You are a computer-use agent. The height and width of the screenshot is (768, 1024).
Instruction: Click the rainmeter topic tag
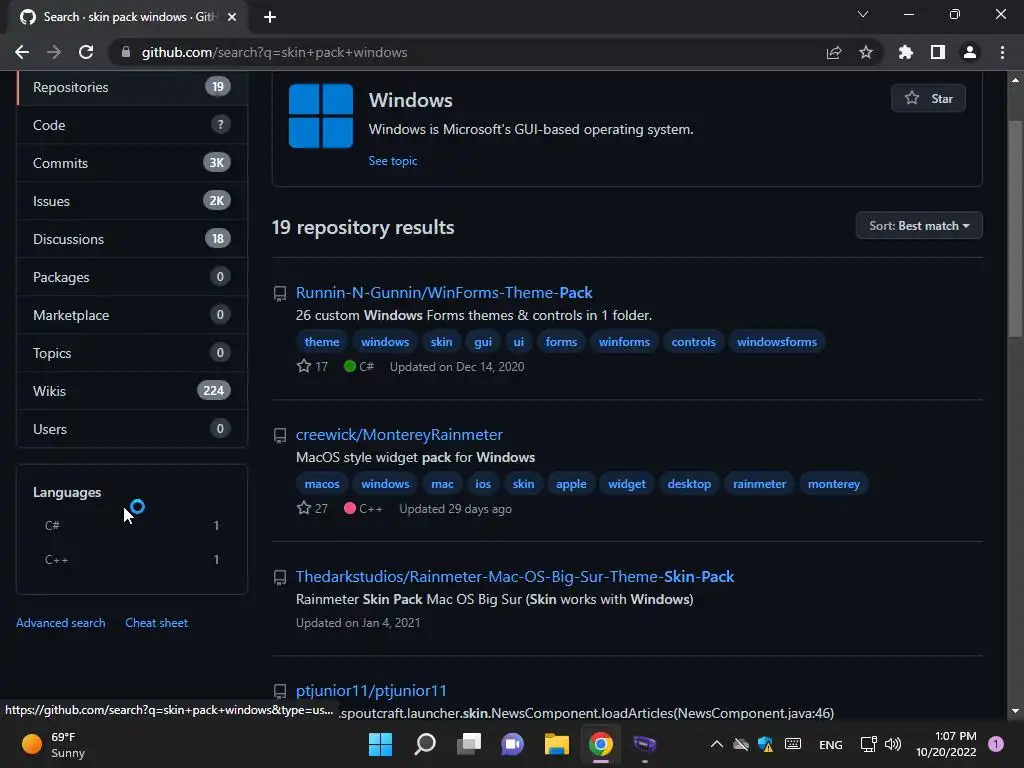[x=760, y=484]
